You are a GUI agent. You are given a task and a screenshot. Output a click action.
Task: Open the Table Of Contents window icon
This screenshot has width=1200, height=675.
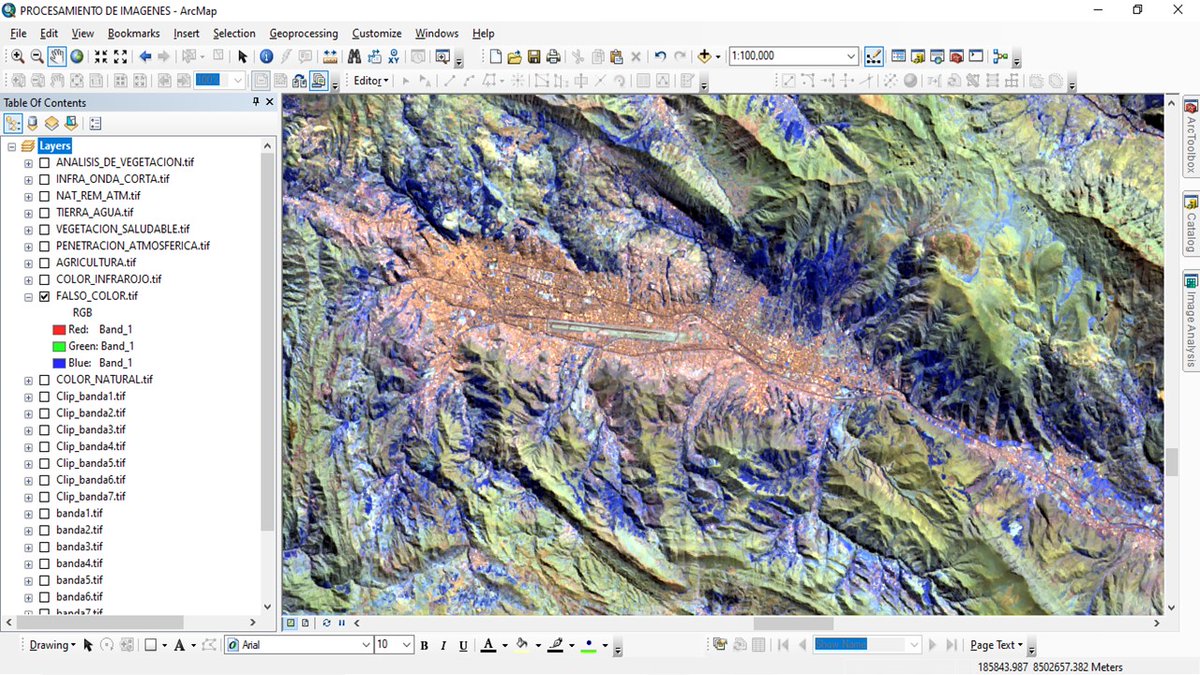899,56
